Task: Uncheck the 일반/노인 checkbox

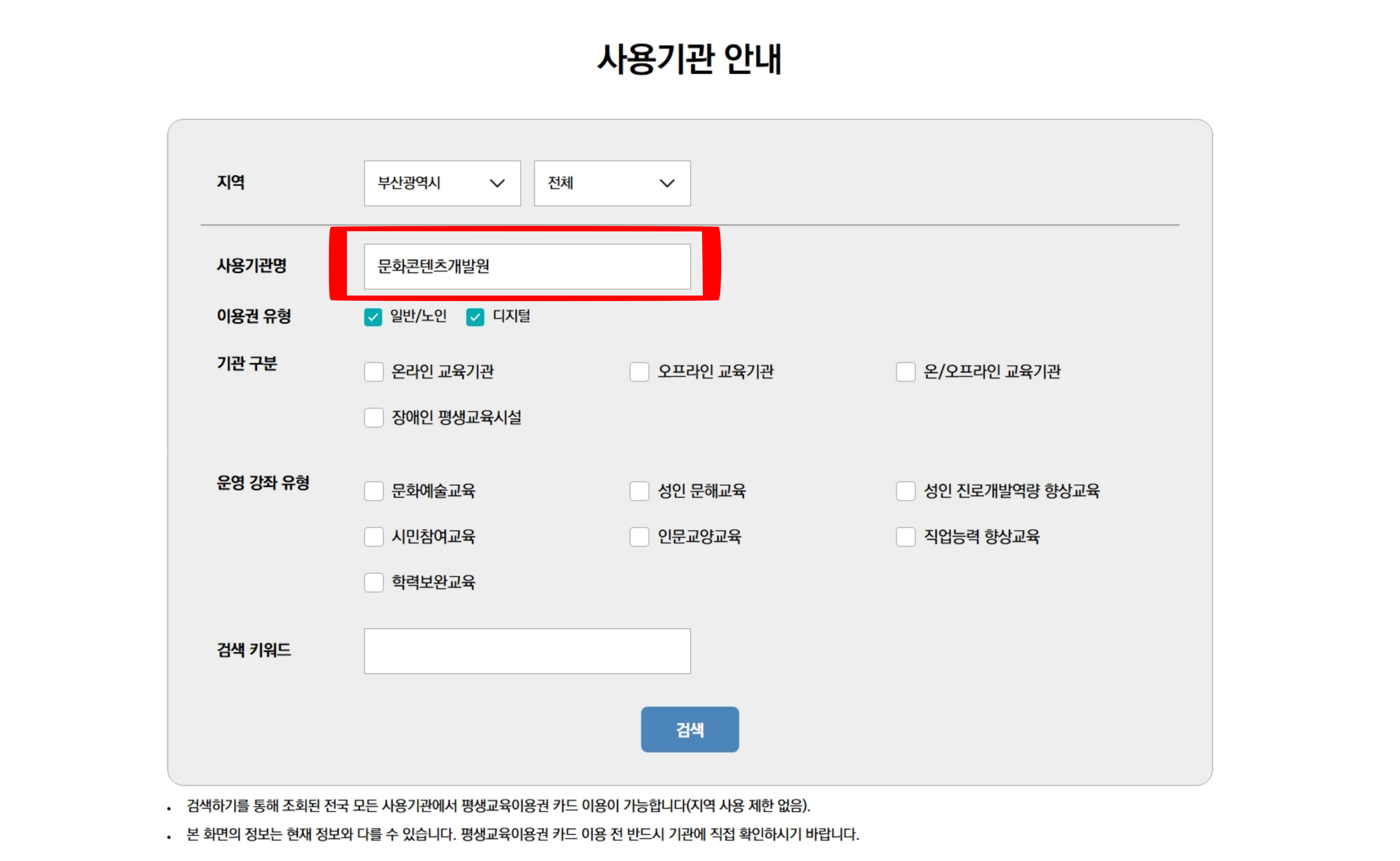Action: point(373,317)
